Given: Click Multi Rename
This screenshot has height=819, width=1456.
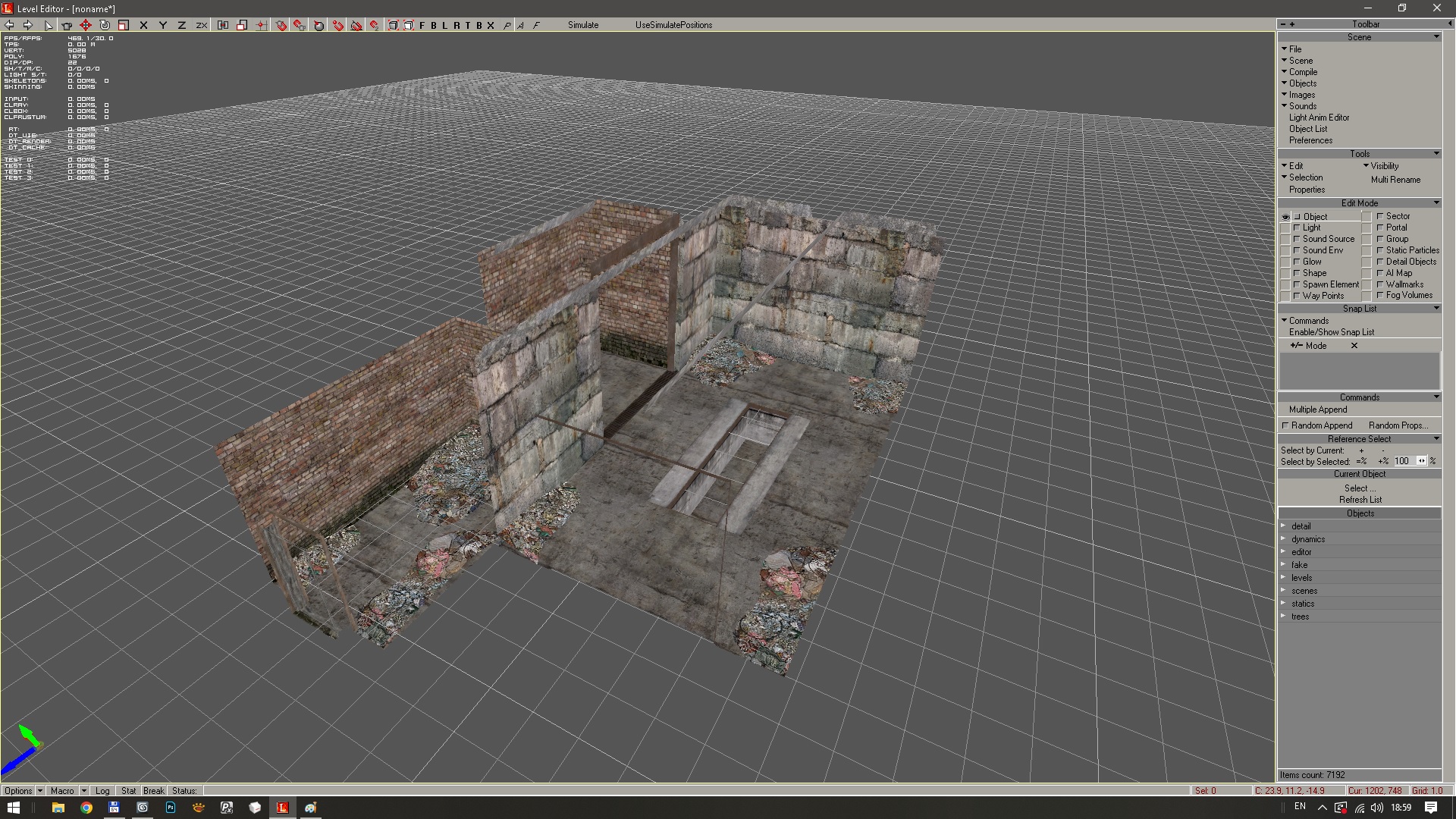Looking at the screenshot, I should click(1395, 180).
